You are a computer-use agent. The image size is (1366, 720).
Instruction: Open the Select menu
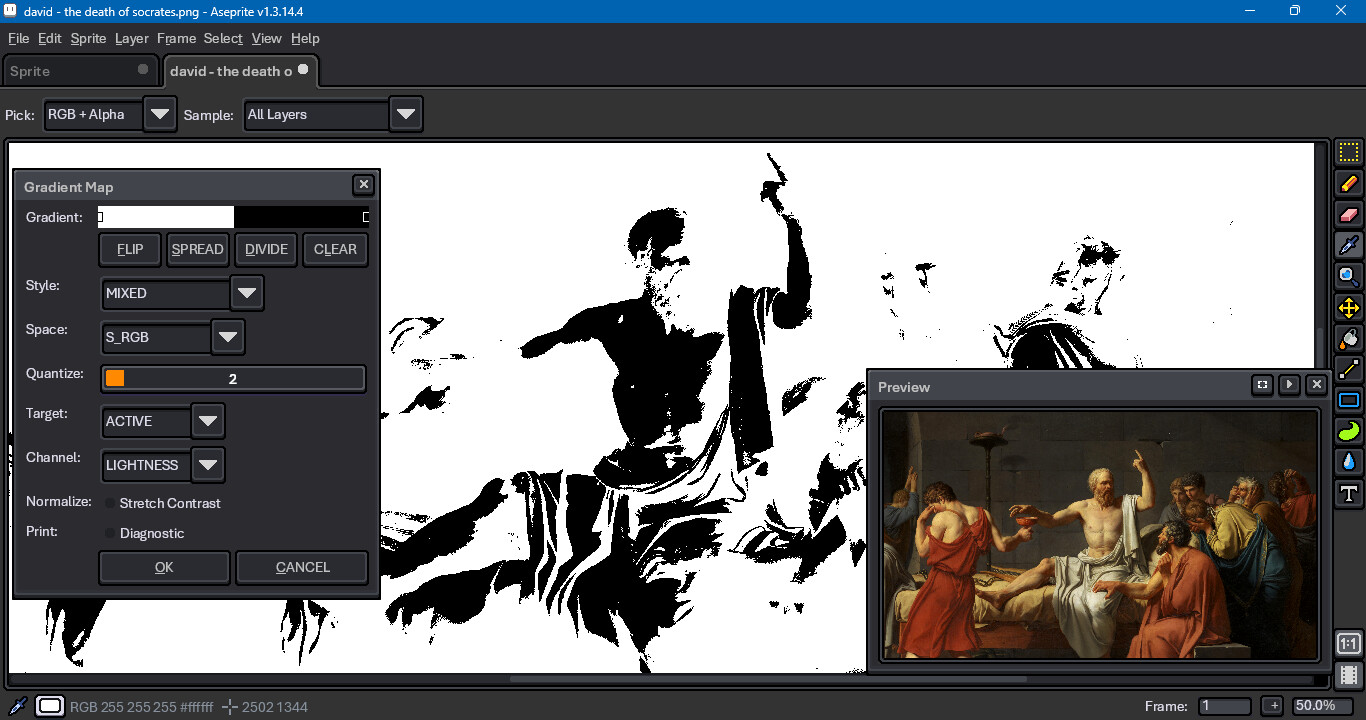point(223,38)
